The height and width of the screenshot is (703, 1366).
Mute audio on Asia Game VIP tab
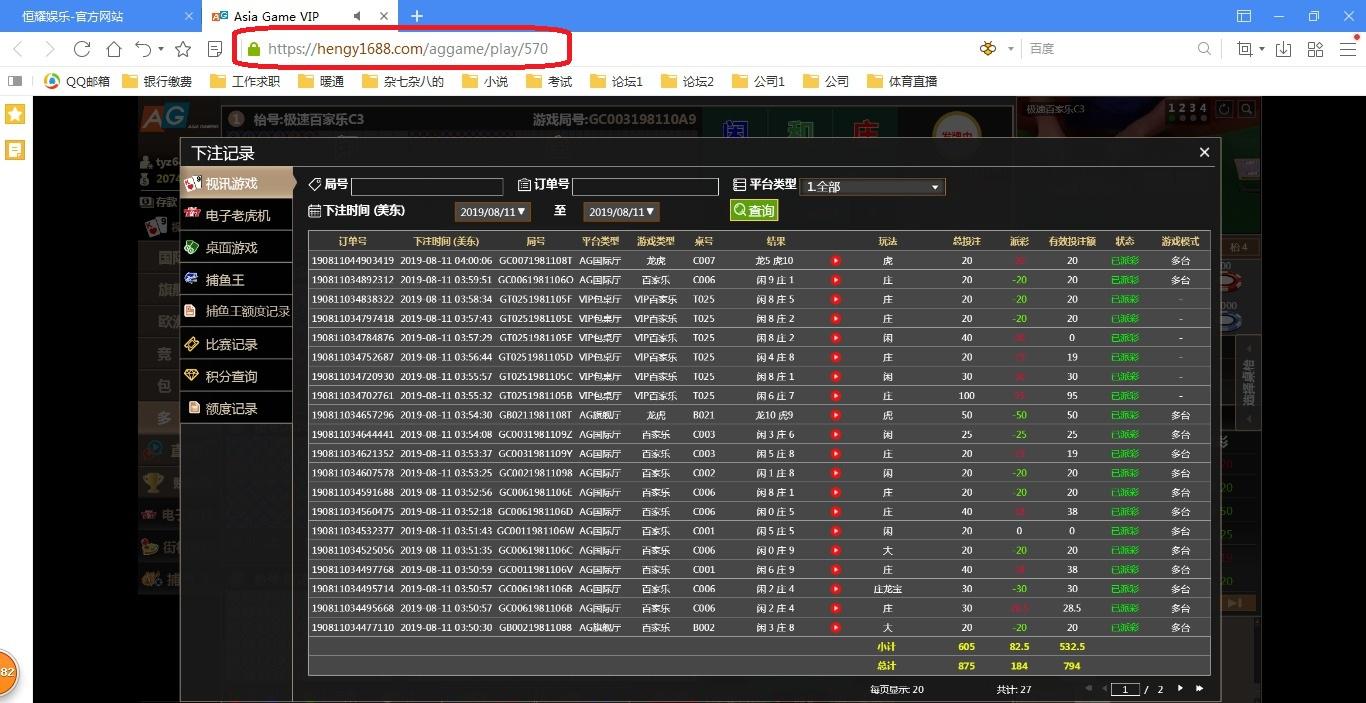pyautogui.click(x=359, y=16)
